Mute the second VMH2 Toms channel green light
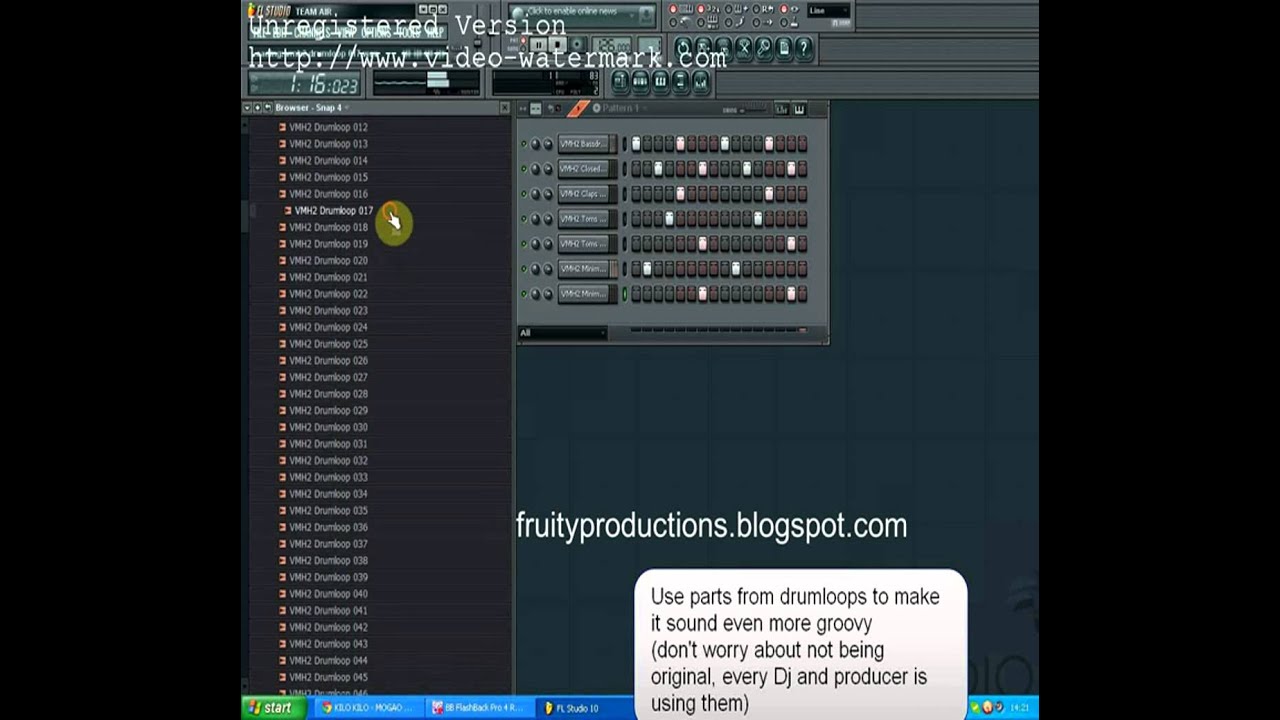The width and height of the screenshot is (1280, 720). click(x=523, y=244)
